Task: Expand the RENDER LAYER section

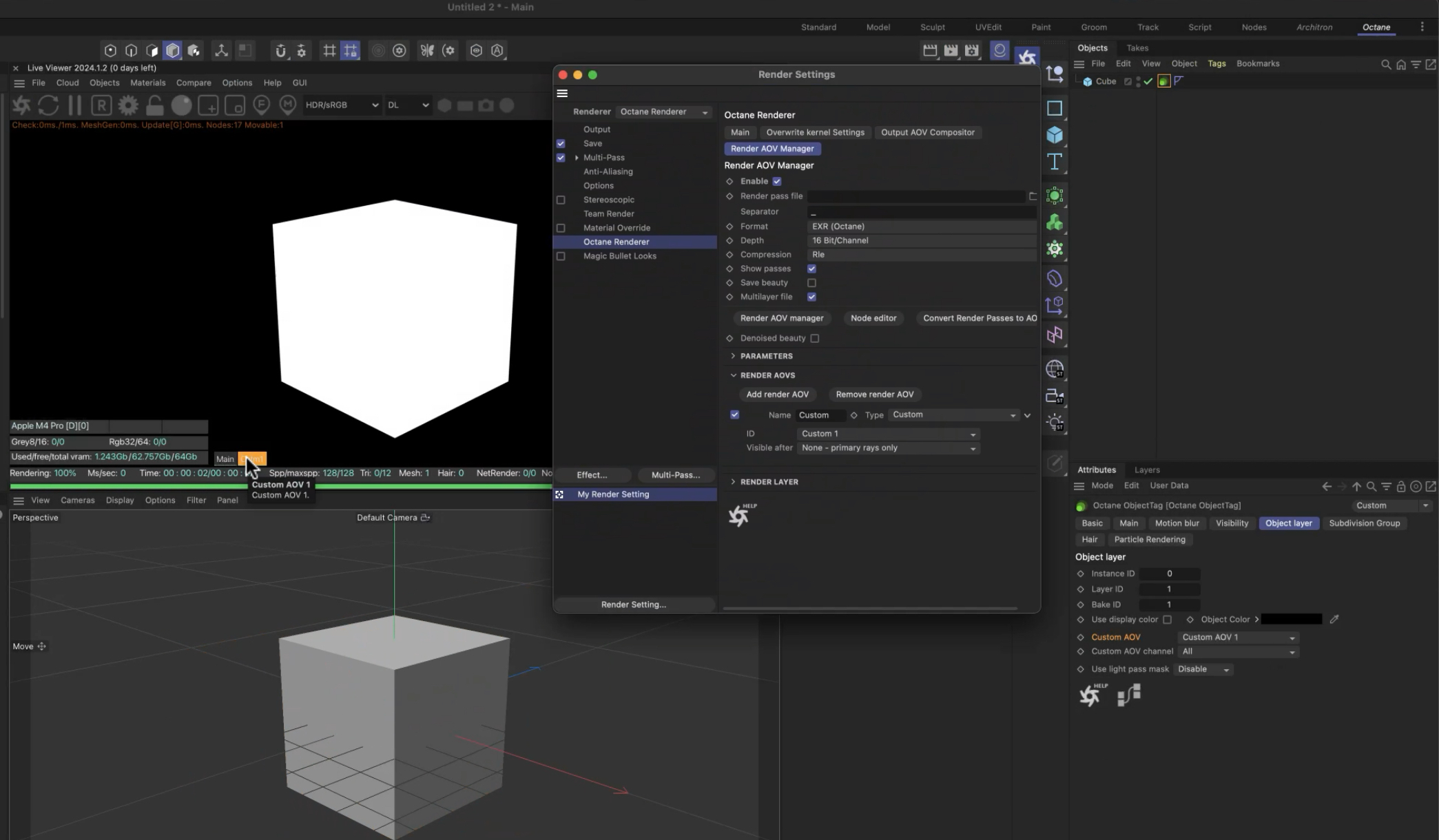Action: (734, 482)
